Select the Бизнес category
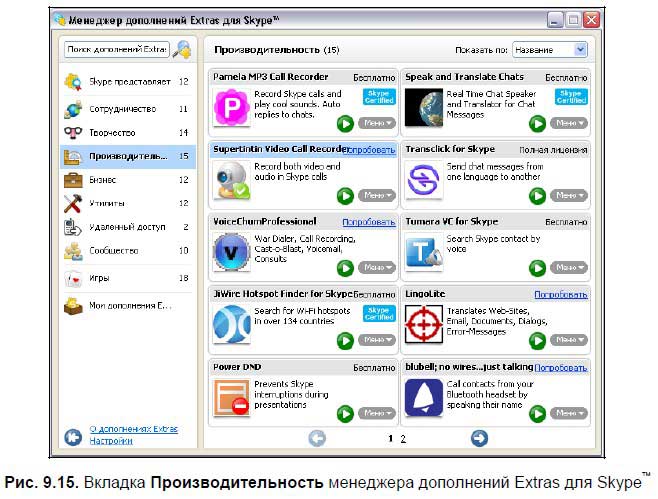Viewport: 658px width, 499px height. point(112,180)
